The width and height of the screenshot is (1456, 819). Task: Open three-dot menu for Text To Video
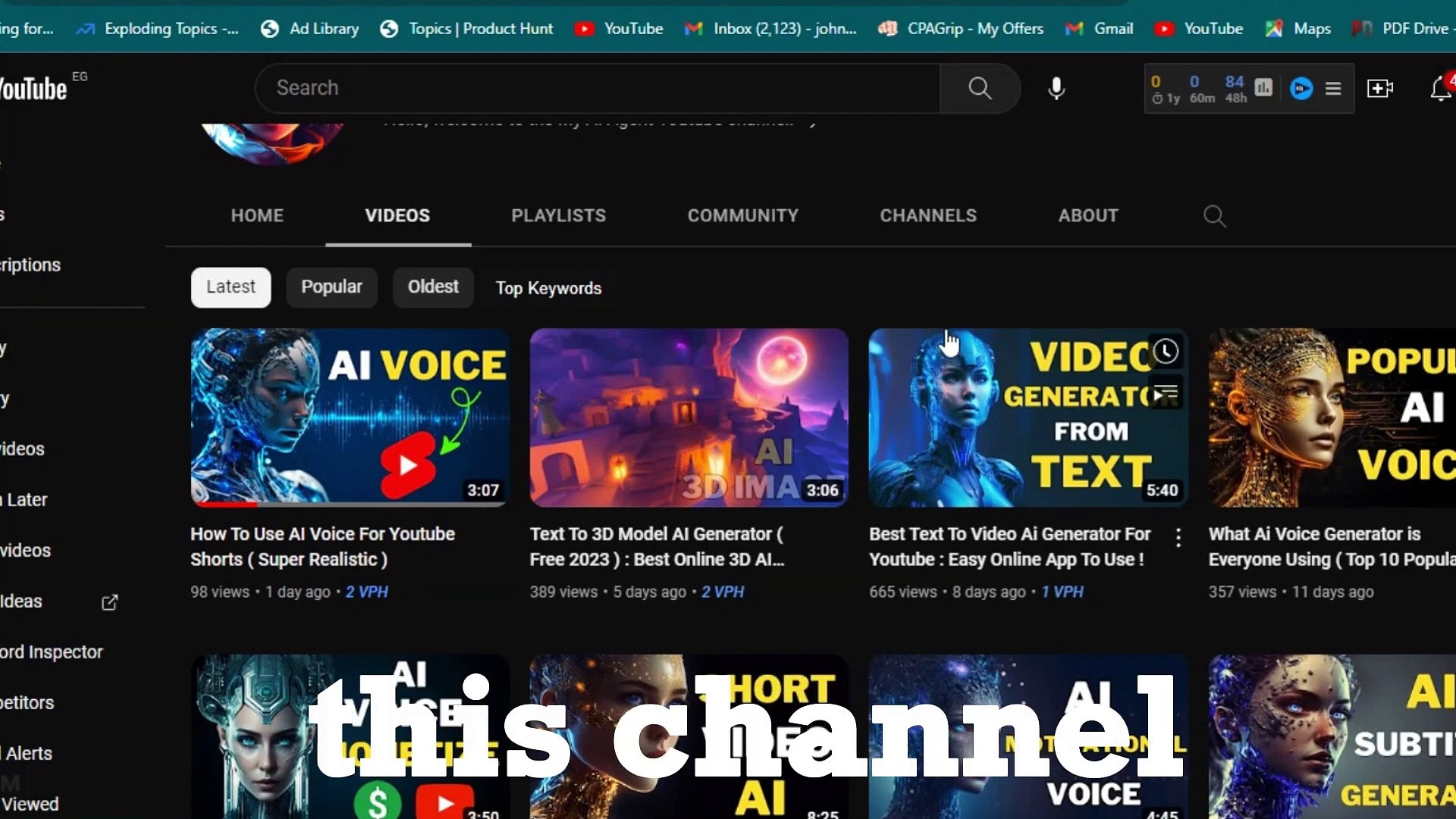pyautogui.click(x=1178, y=538)
